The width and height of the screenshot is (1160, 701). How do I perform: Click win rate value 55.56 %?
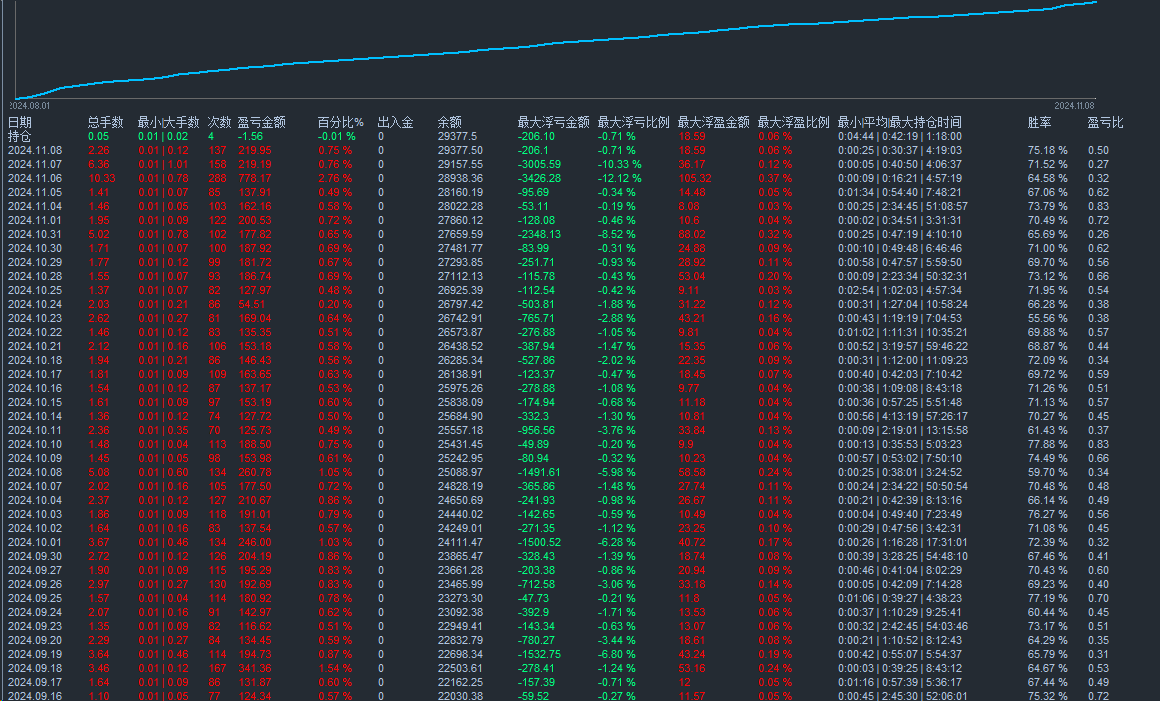point(1048,318)
